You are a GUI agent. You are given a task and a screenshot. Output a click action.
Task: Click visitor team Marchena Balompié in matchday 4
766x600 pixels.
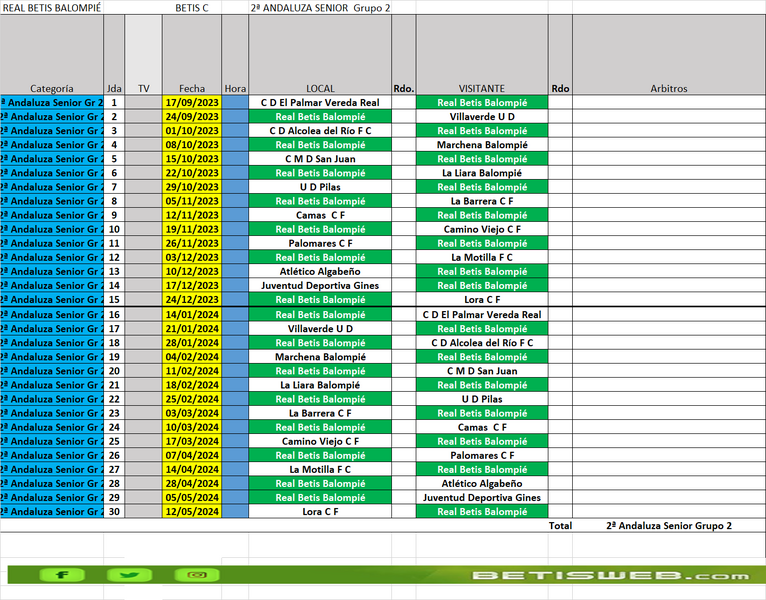pyautogui.click(x=482, y=145)
